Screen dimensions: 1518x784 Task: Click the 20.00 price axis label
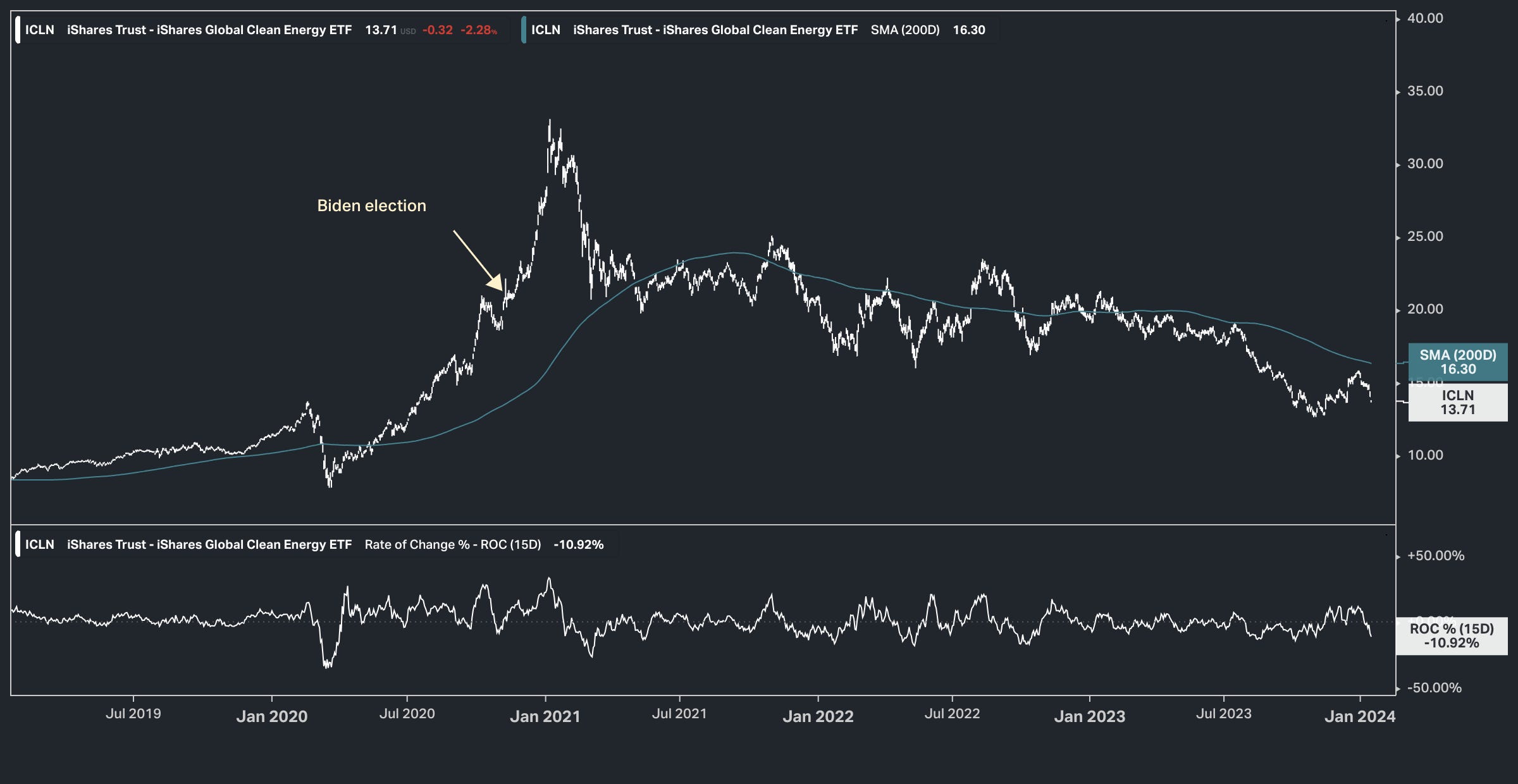[x=1425, y=309]
